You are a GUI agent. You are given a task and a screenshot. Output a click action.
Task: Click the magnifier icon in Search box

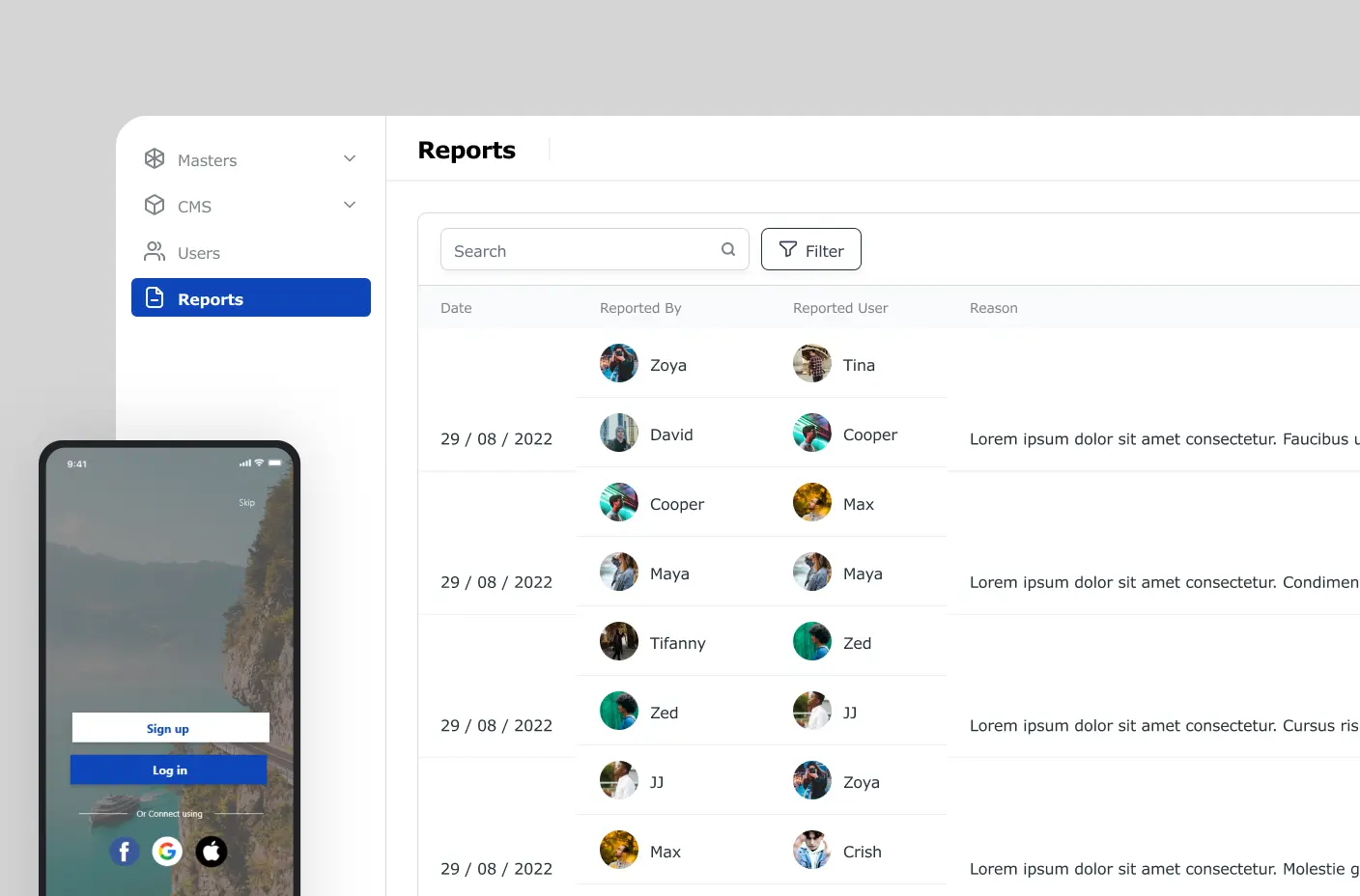(x=728, y=249)
